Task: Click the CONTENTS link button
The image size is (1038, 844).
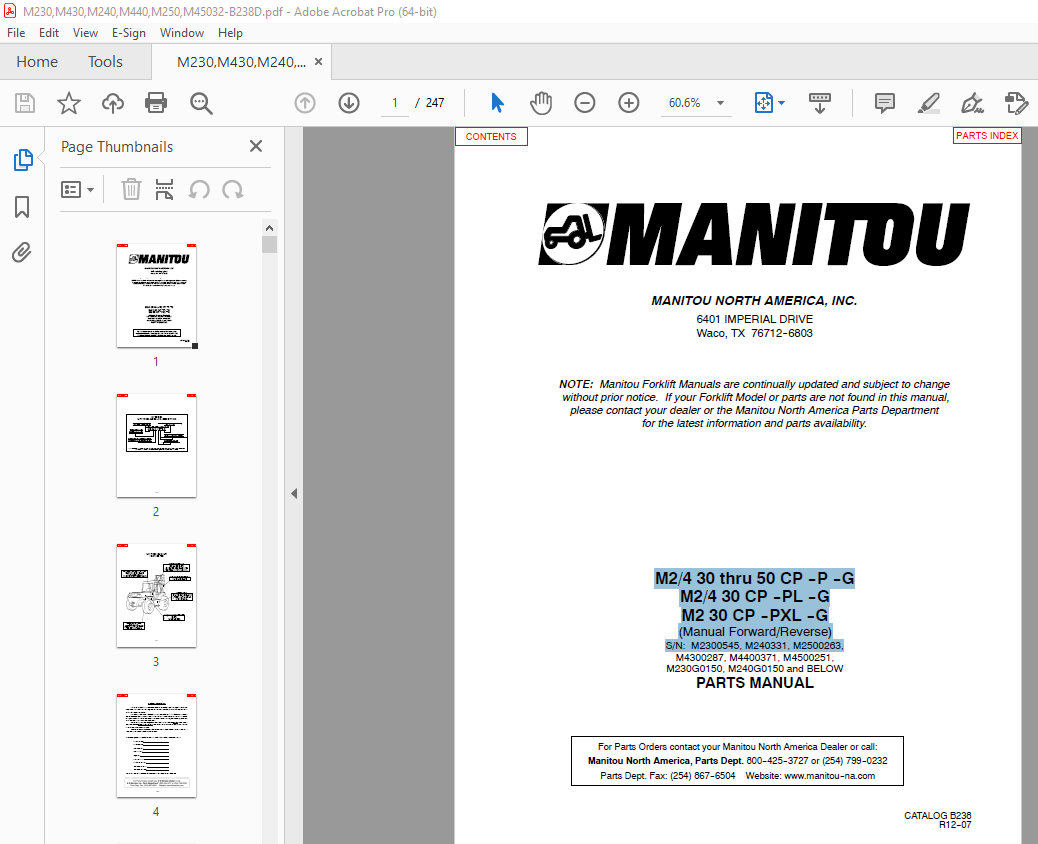Action: [x=491, y=136]
